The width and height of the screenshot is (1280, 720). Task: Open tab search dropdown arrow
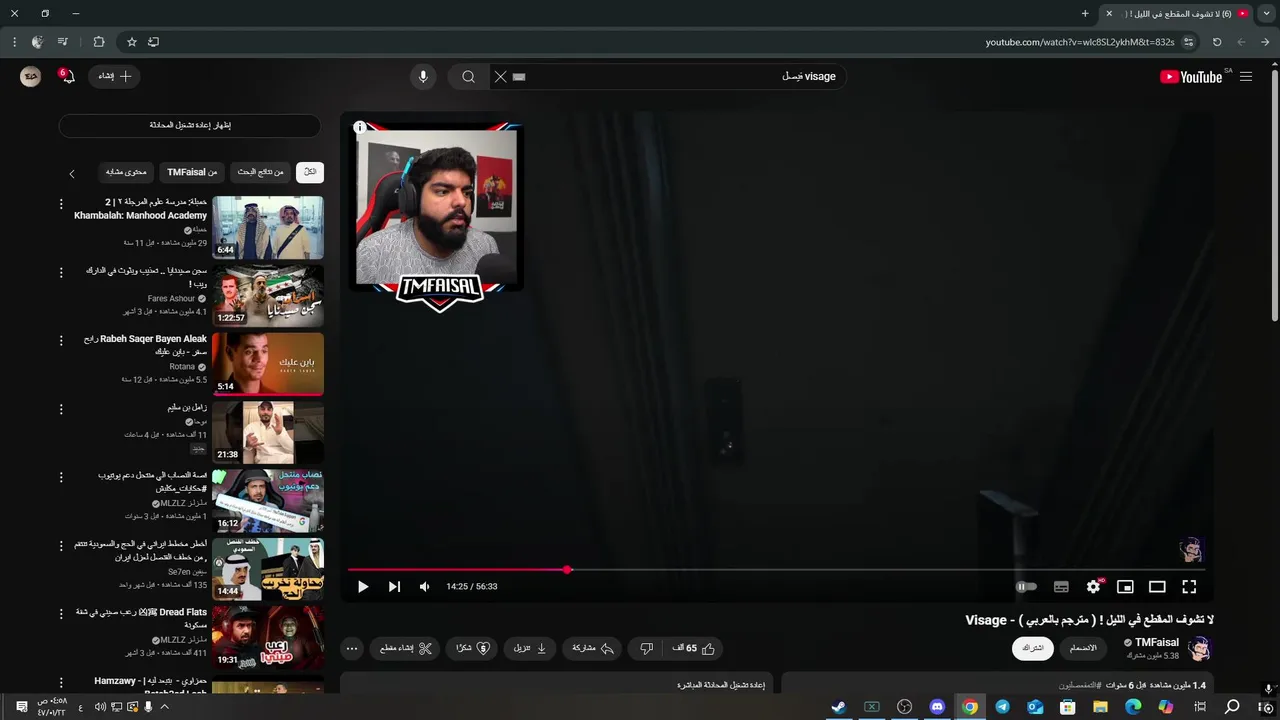[x=1266, y=14]
